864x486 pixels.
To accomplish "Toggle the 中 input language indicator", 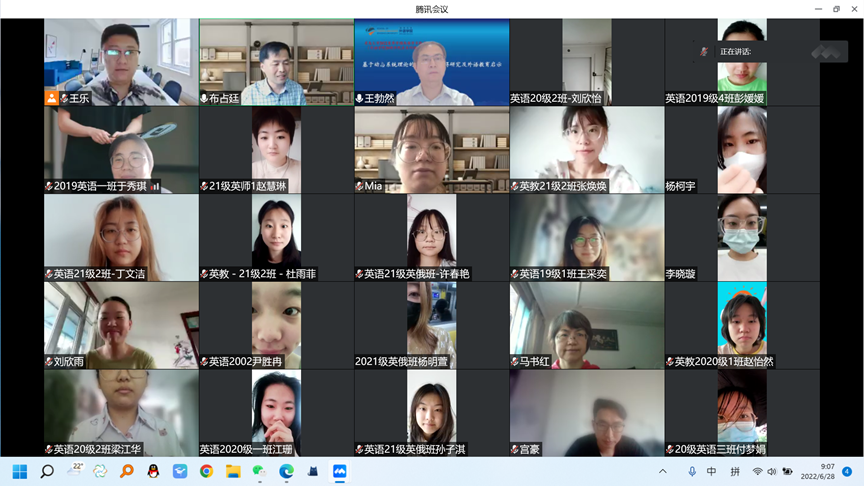I will tap(712, 471).
